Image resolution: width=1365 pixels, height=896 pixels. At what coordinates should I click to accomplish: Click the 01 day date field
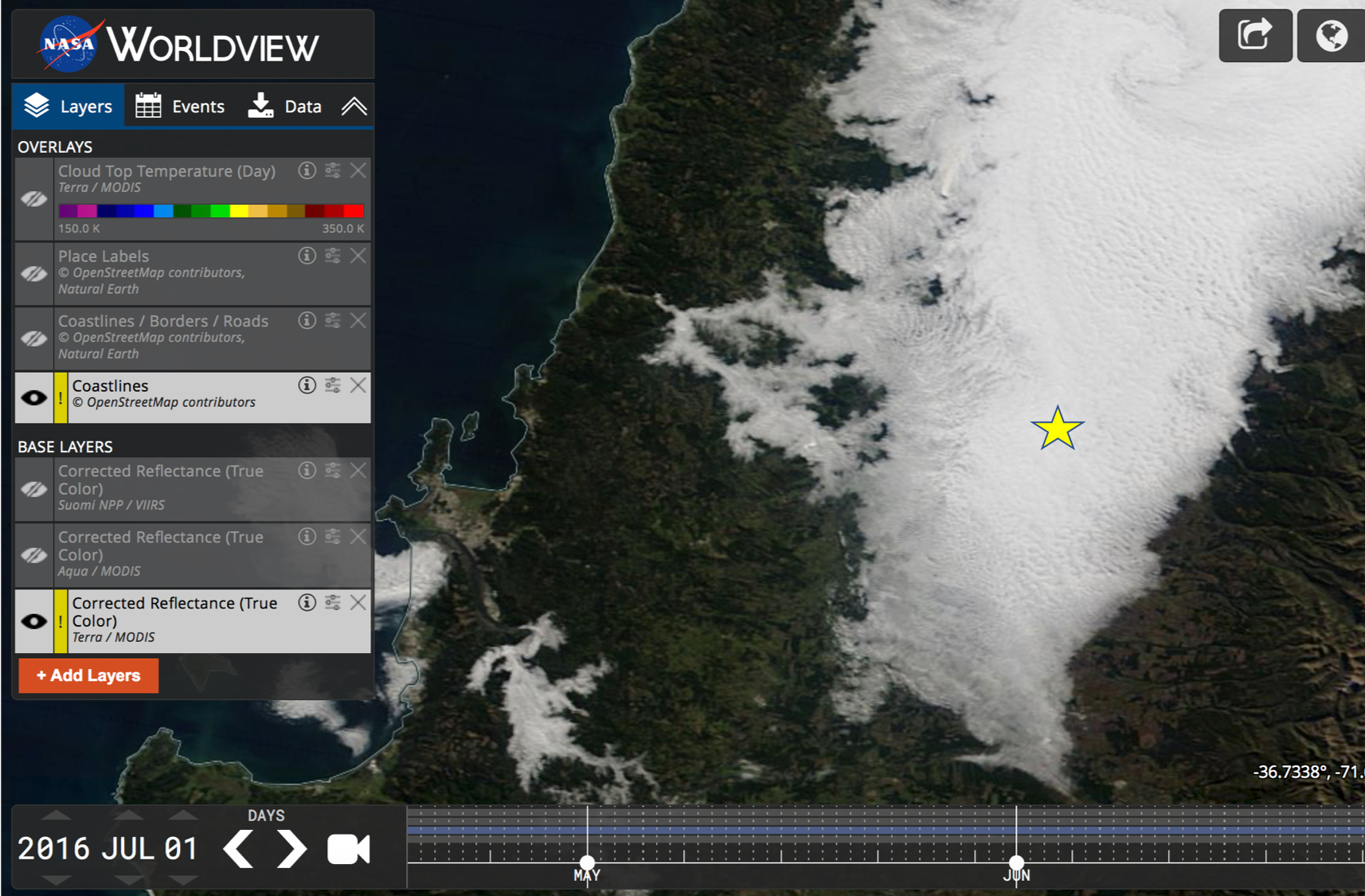[182, 849]
